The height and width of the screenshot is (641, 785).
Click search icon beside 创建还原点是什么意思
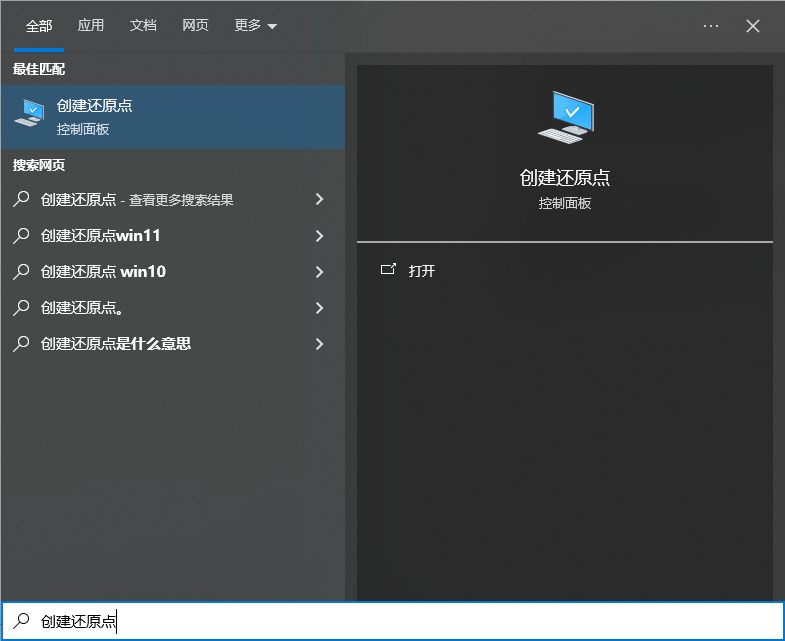coord(21,344)
